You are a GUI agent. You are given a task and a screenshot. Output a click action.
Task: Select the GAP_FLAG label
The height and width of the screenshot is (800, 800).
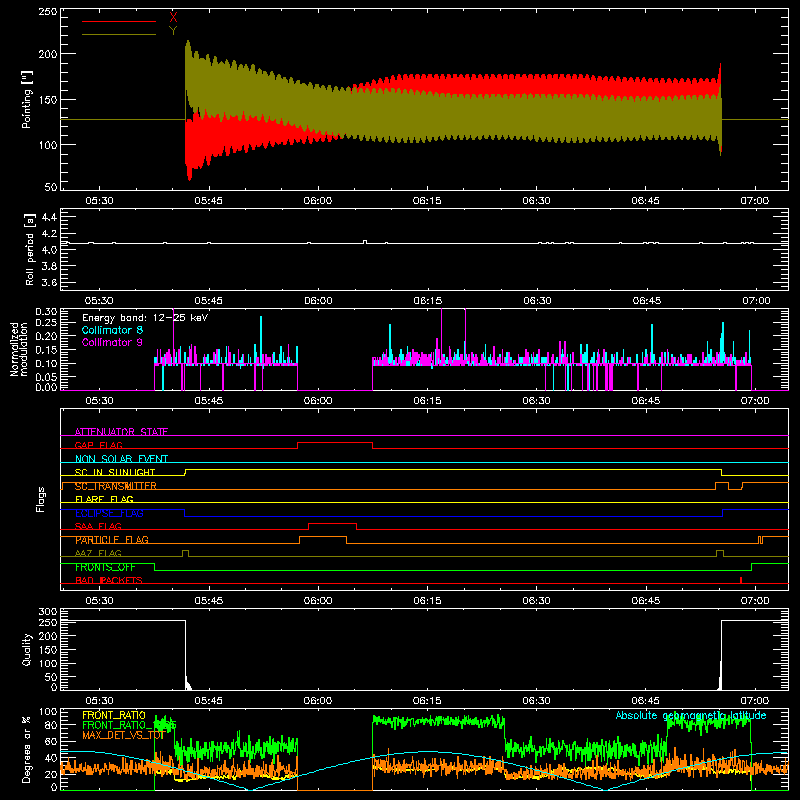pyautogui.click(x=99, y=445)
